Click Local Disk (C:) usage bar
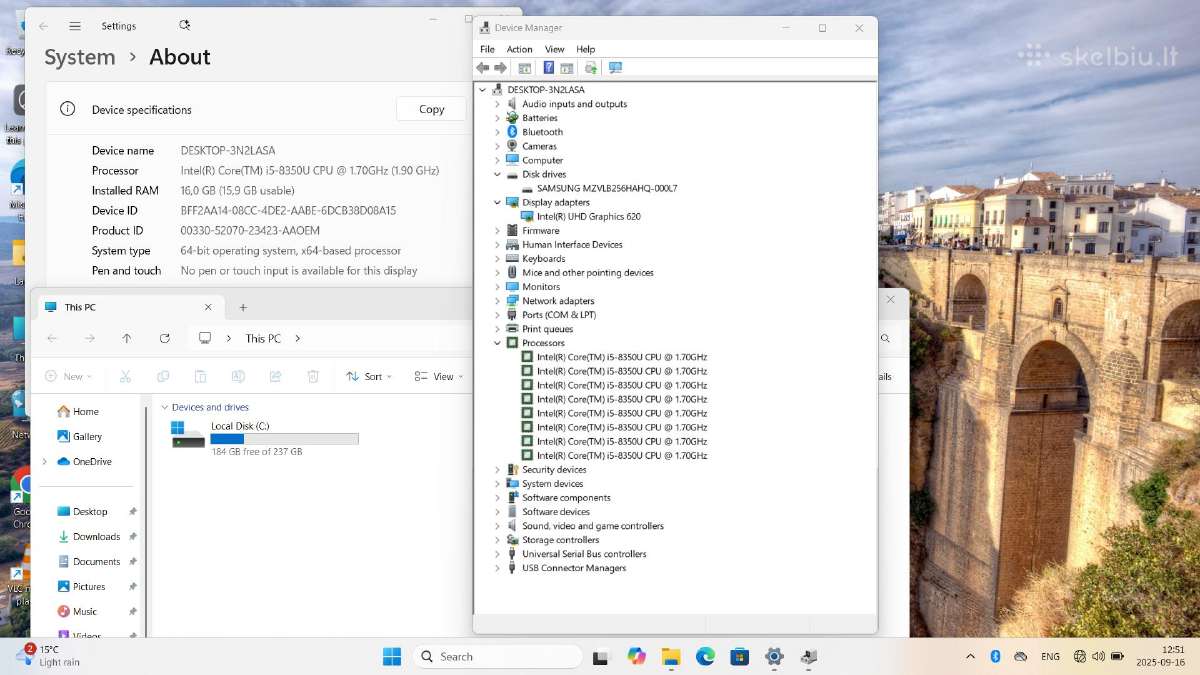 tap(284, 439)
